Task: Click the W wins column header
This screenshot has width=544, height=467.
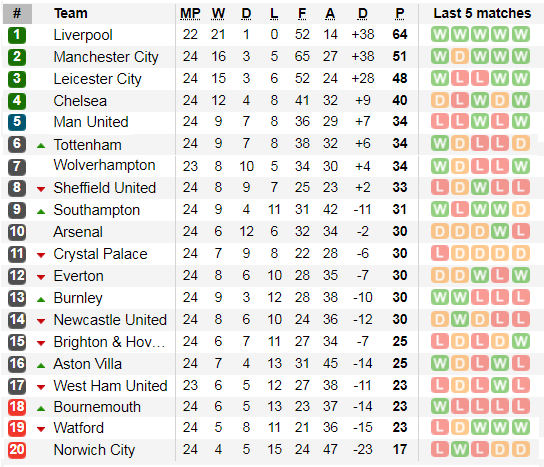Action: pos(218,14)
